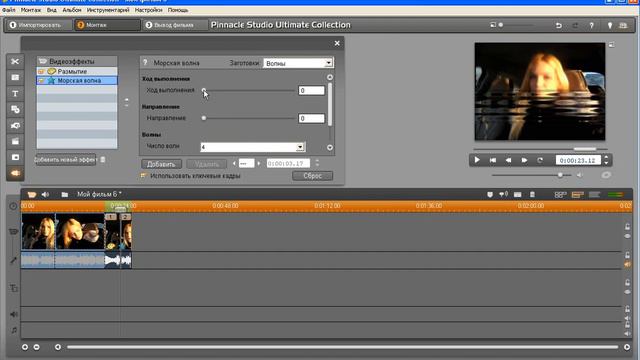Switch to the Импортировать tab
The width and height of the screenshot is (640, 360).
point(39,25)
